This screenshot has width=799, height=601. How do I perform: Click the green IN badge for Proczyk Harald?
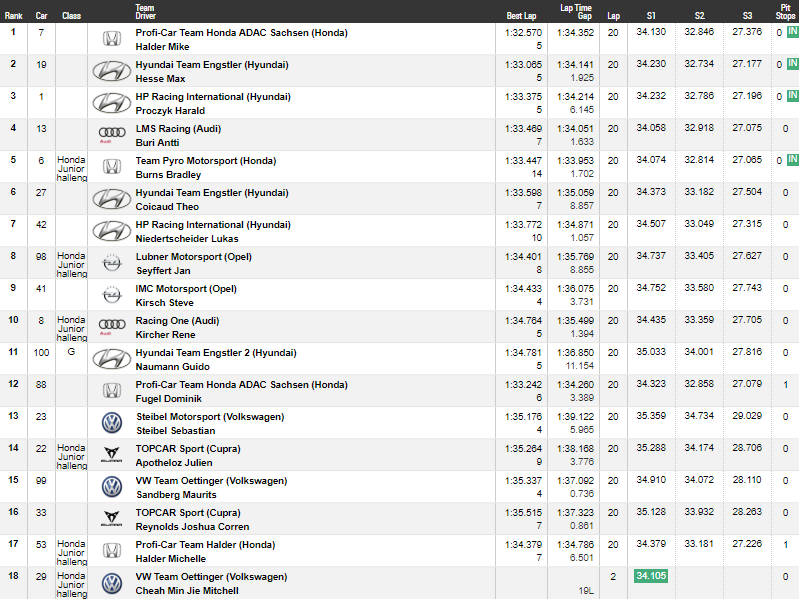(x=793, y=95)
